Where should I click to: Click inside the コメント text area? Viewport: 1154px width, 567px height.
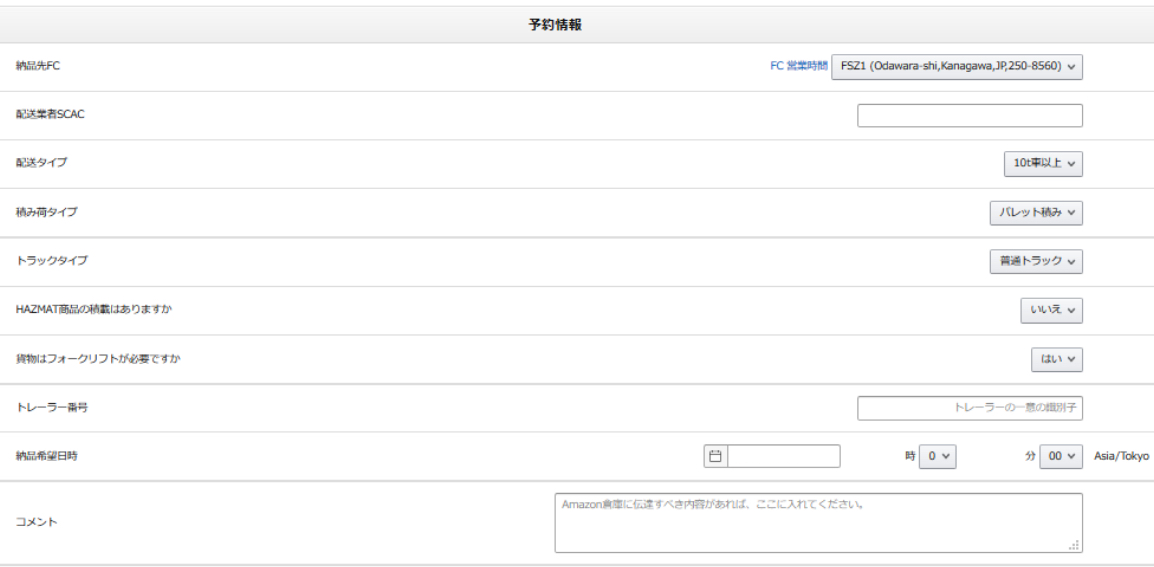[x=817, y=522]
